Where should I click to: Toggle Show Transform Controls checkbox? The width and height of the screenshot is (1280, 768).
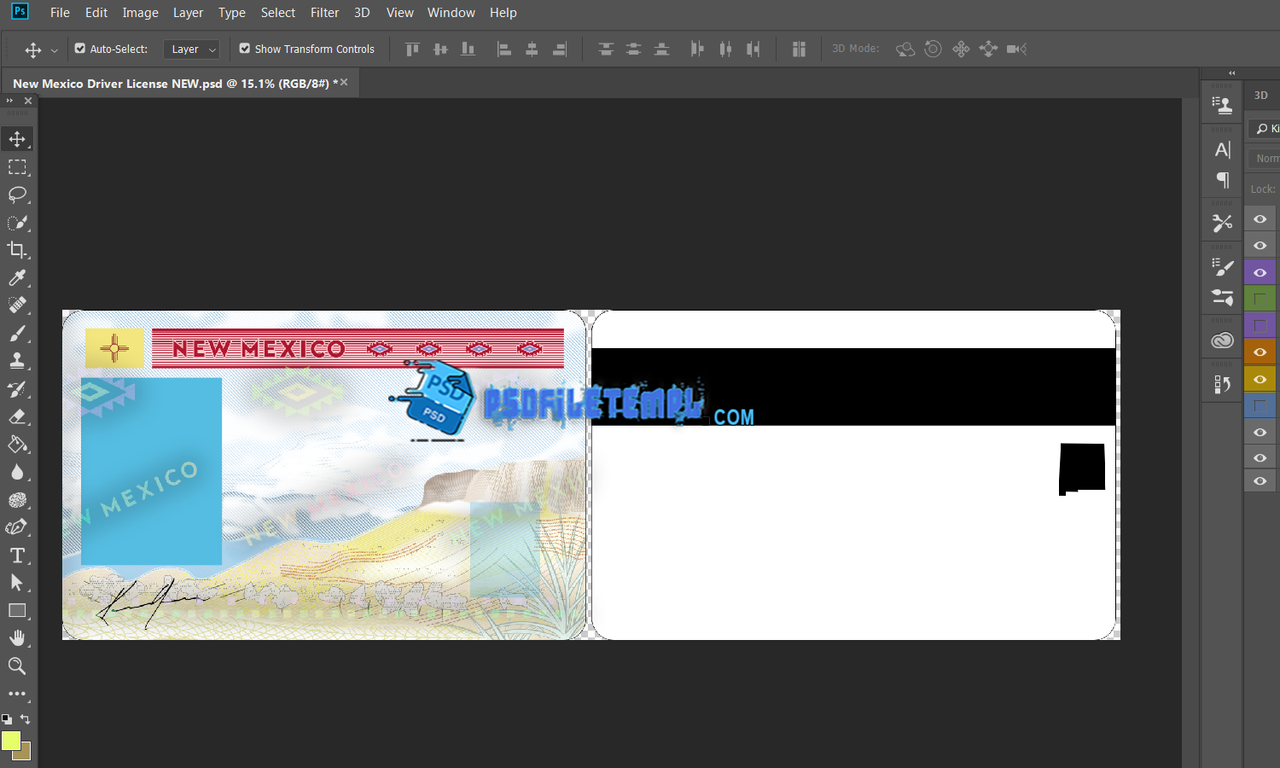coord(244,48)
